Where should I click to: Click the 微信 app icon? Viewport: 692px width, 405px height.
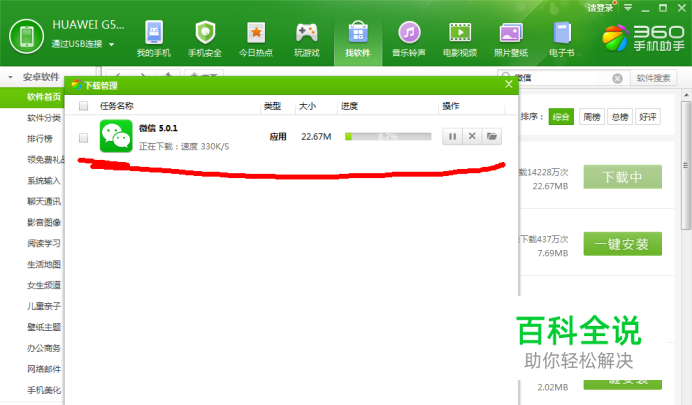116,136
